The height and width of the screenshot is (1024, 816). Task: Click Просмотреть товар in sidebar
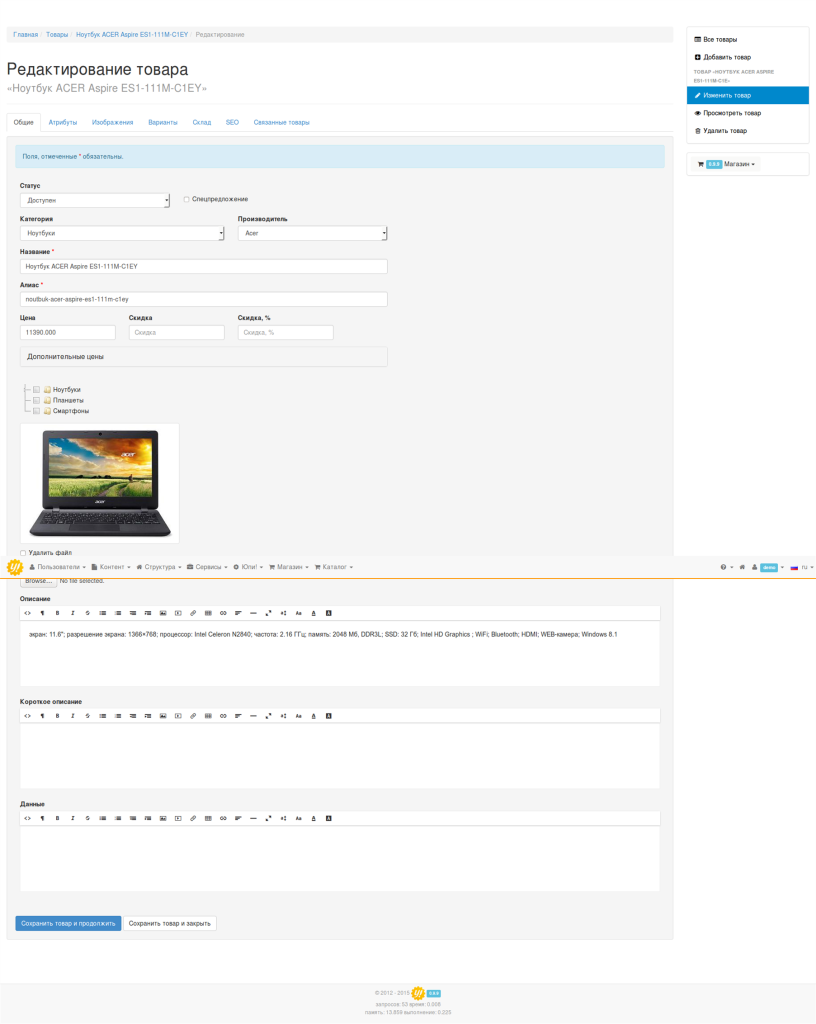coord(747,113)
